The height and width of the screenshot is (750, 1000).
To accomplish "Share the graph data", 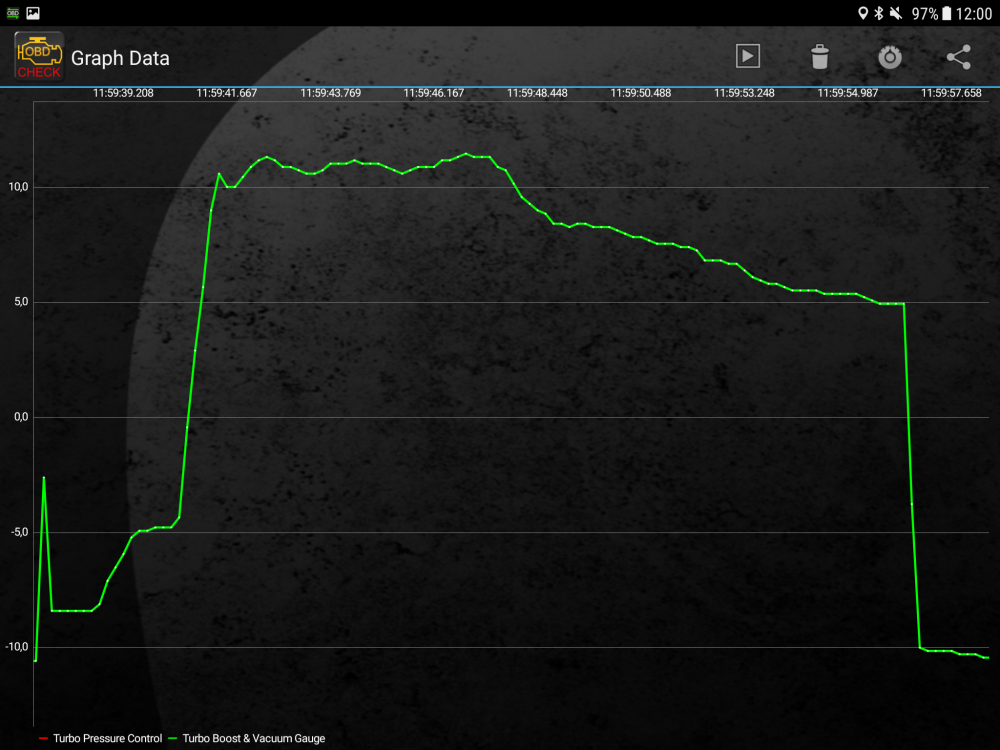I will pos(958,57).
